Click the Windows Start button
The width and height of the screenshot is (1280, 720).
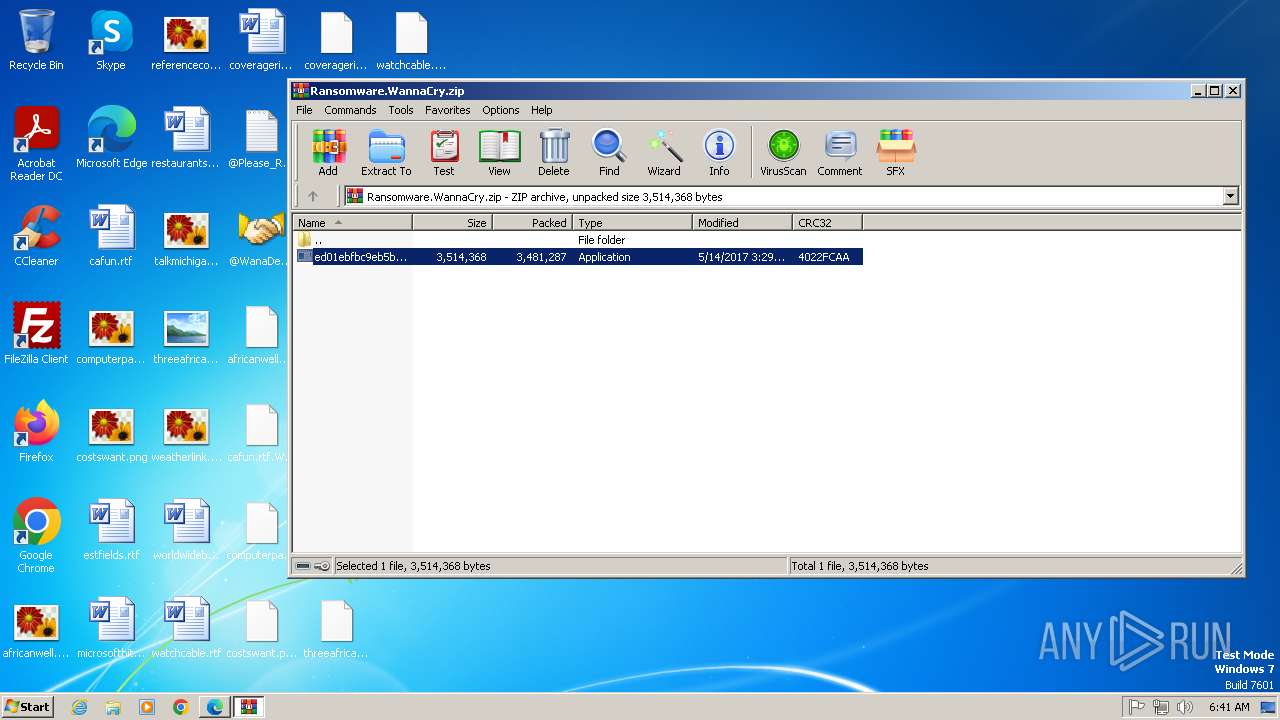point(27,706)
